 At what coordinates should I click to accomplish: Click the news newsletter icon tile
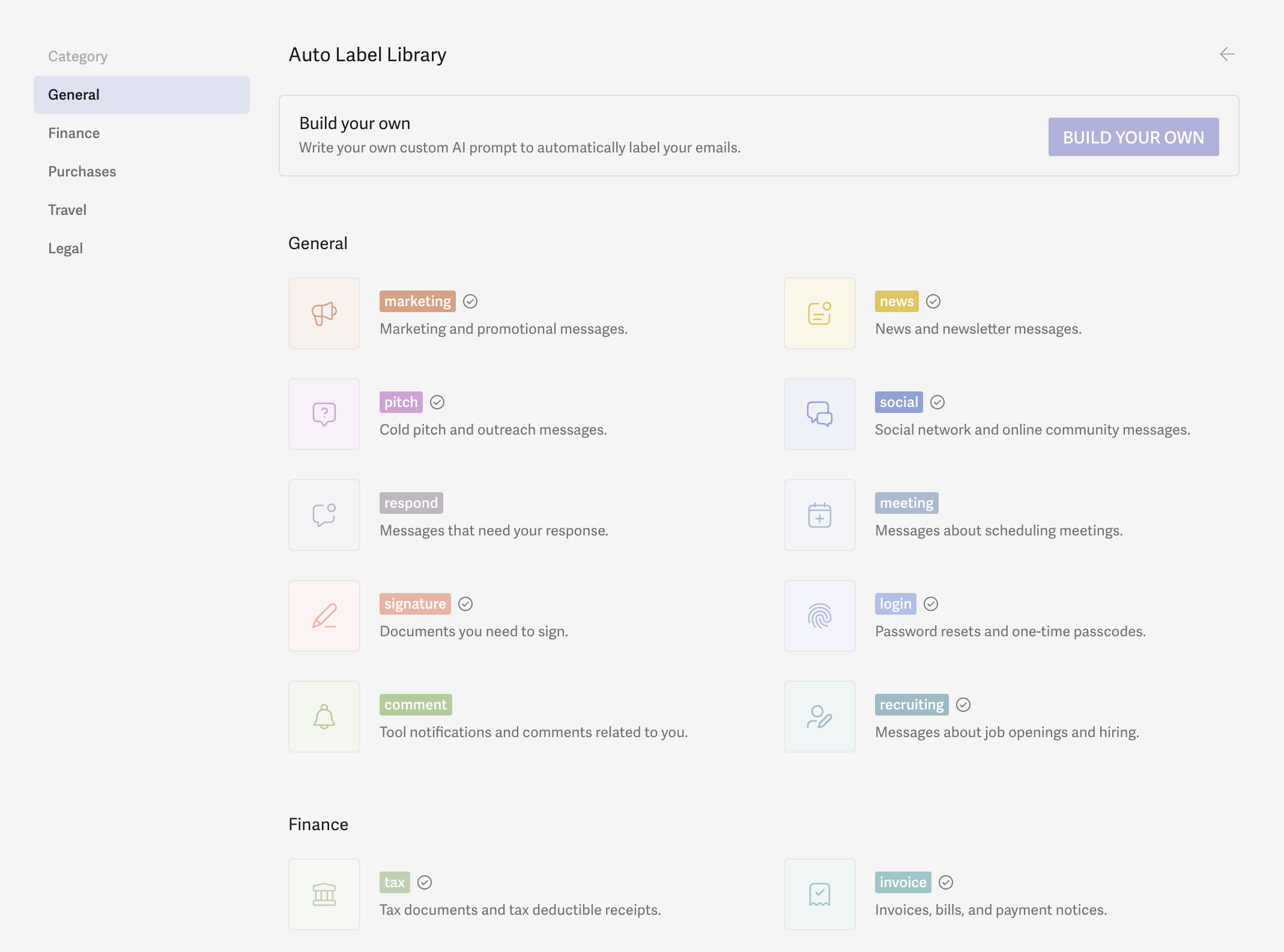tap(819, 313)
